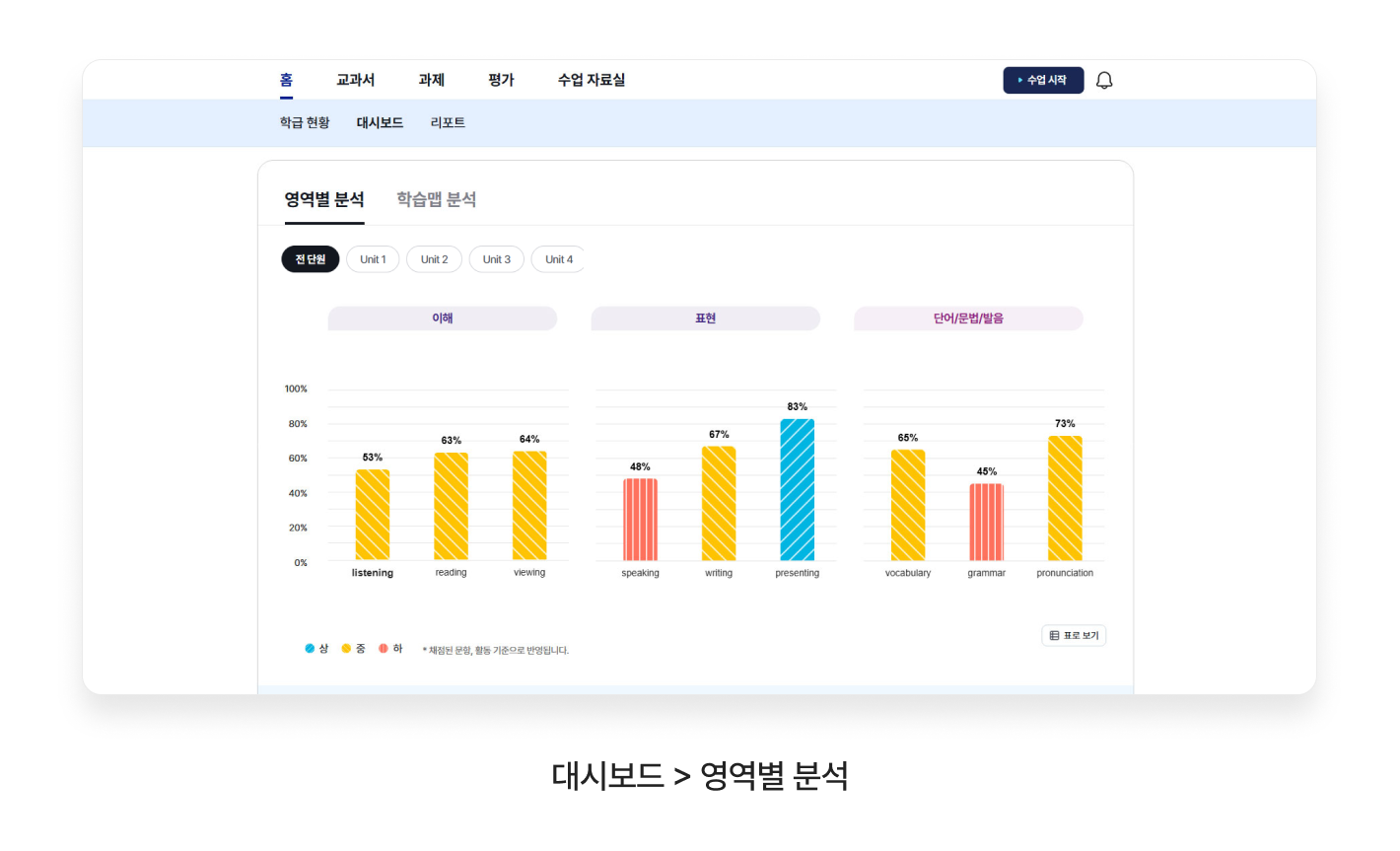This screenshot has height=851, width=1400.
Task: Filter by Unit 1 chip
Action: (373, 259)
